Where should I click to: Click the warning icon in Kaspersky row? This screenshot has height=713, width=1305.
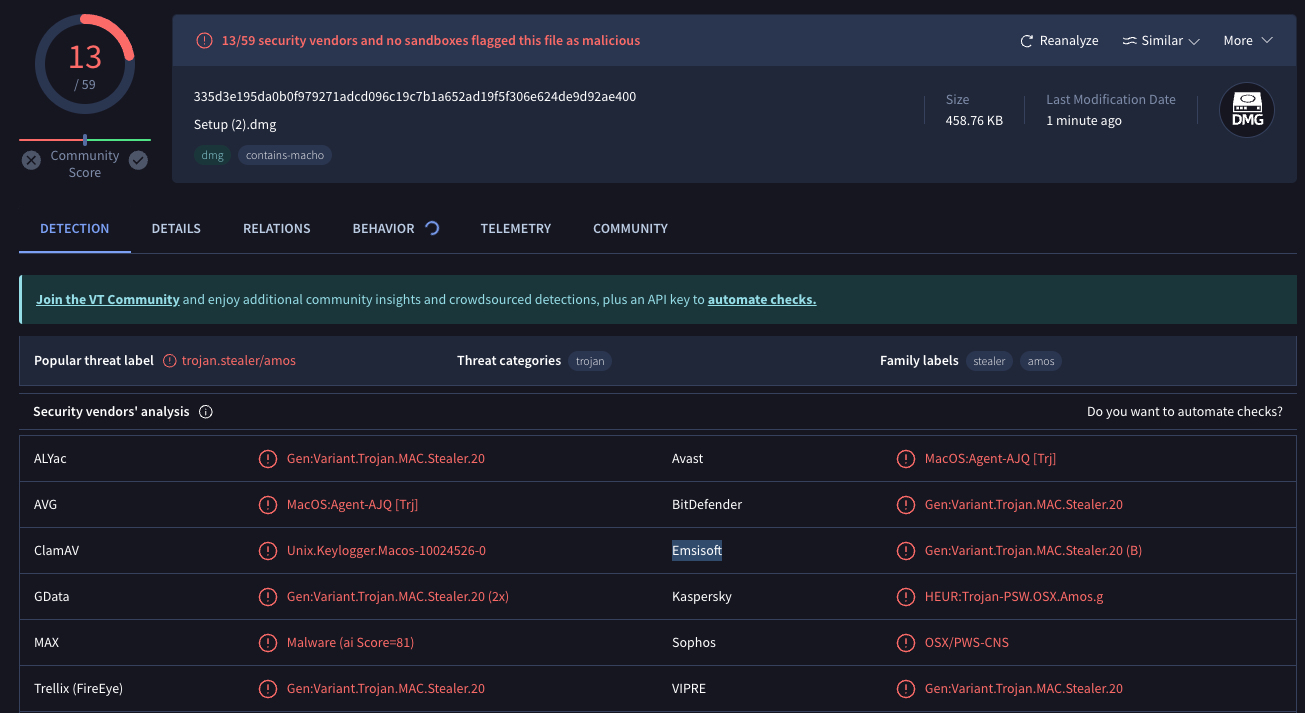tap(905, 597)
